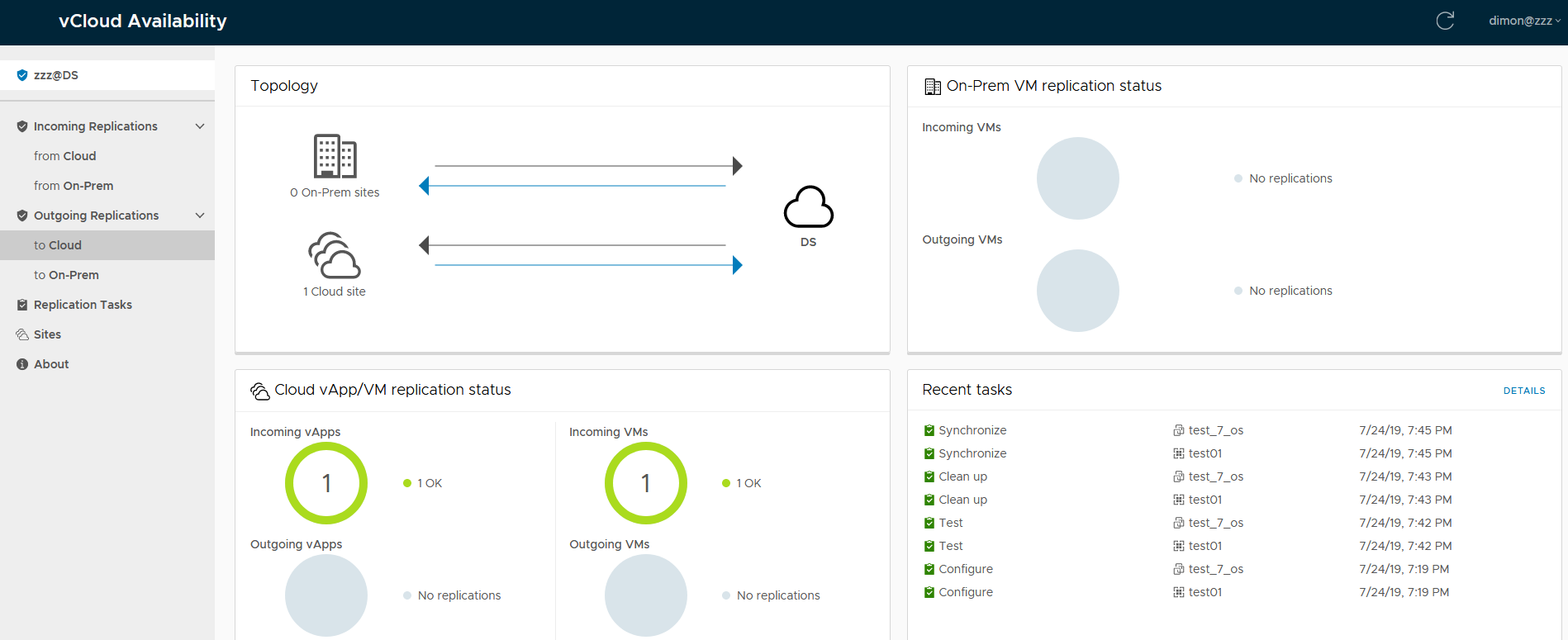Open the About page
1568x640 pixels.
point(51,364)
